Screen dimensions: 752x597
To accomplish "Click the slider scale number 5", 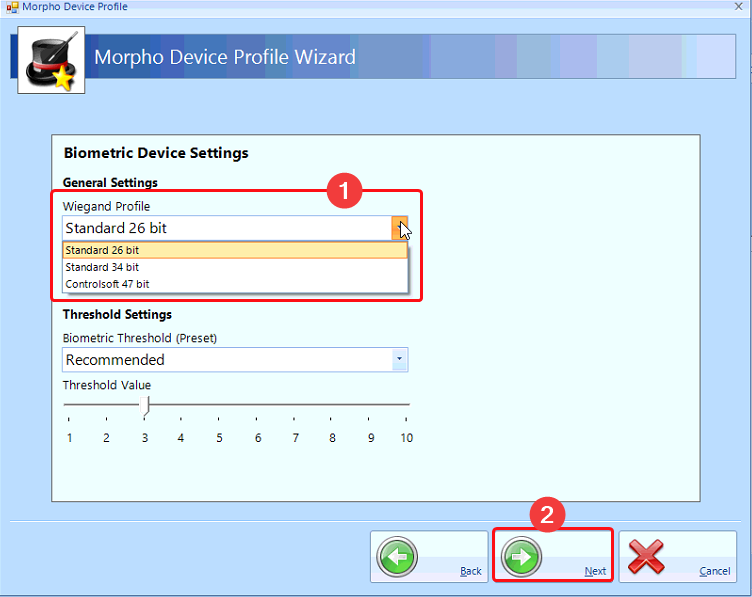I will [x=219, y=438].
